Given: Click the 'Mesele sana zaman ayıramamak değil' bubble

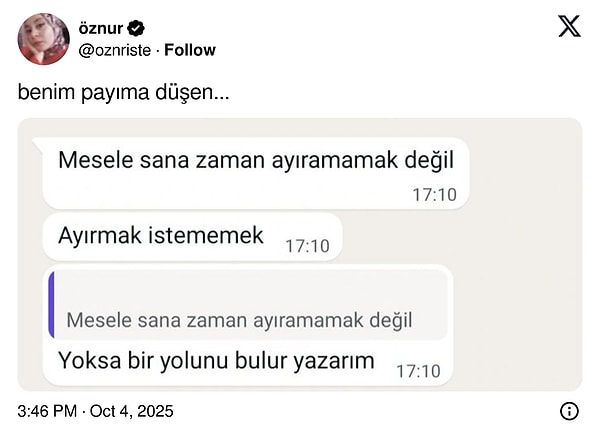Looking at the screenshot, I should [256, 173].
